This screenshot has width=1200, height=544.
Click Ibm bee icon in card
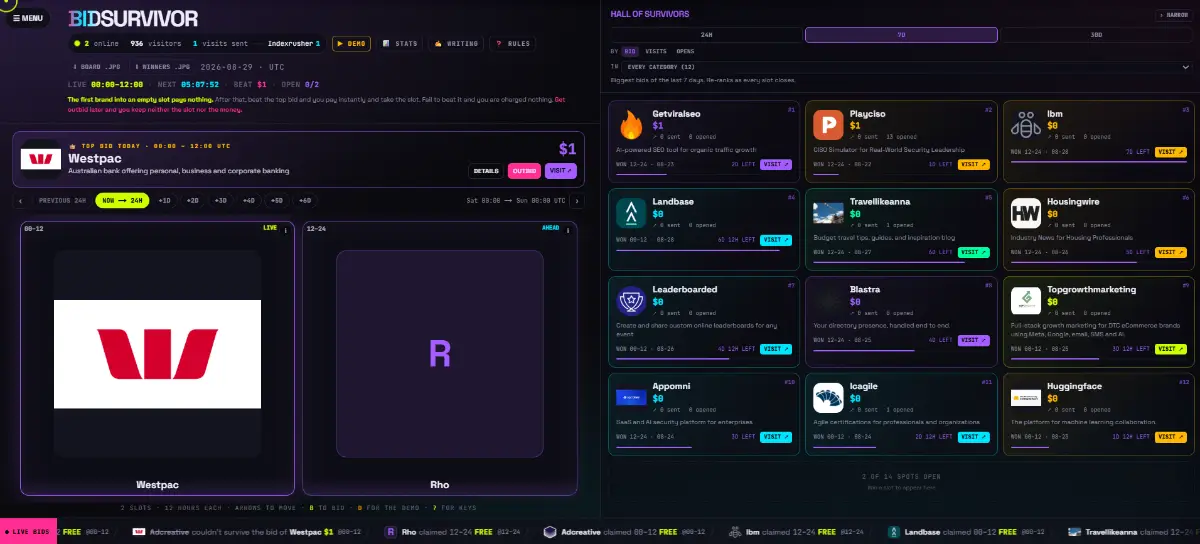[1025, 124]
